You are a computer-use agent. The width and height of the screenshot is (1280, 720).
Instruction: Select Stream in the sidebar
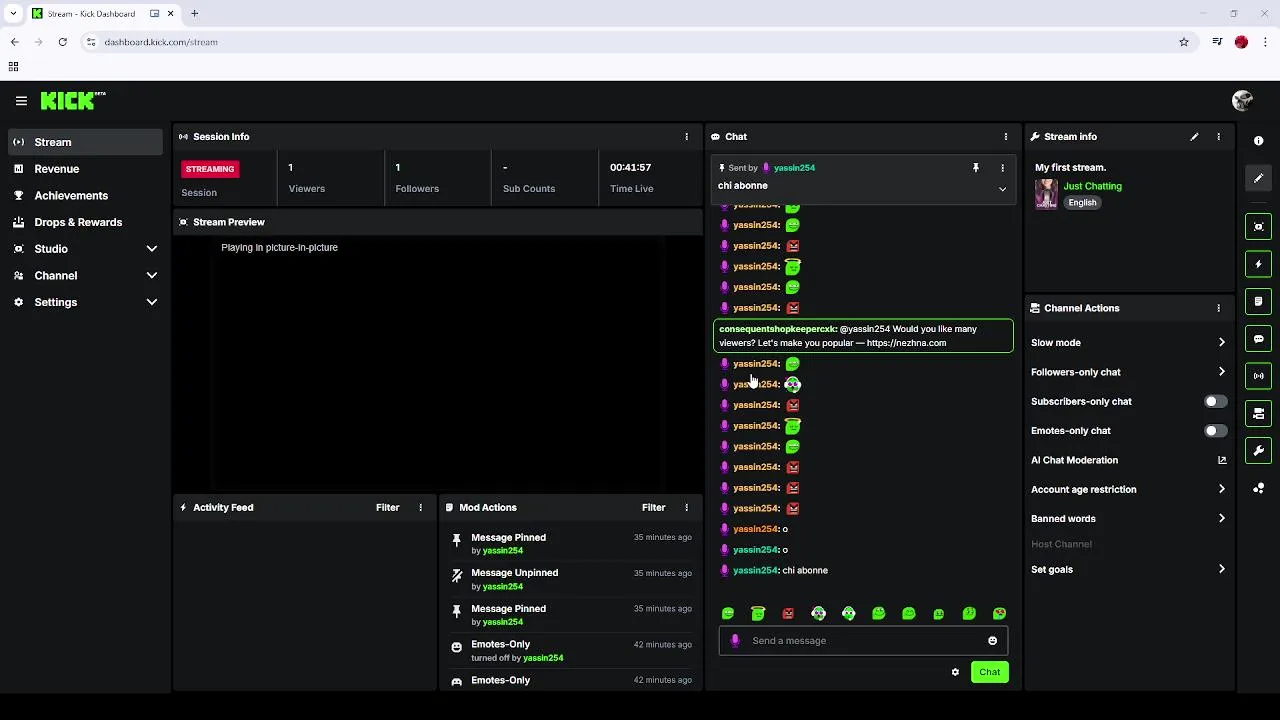point(86,142)
